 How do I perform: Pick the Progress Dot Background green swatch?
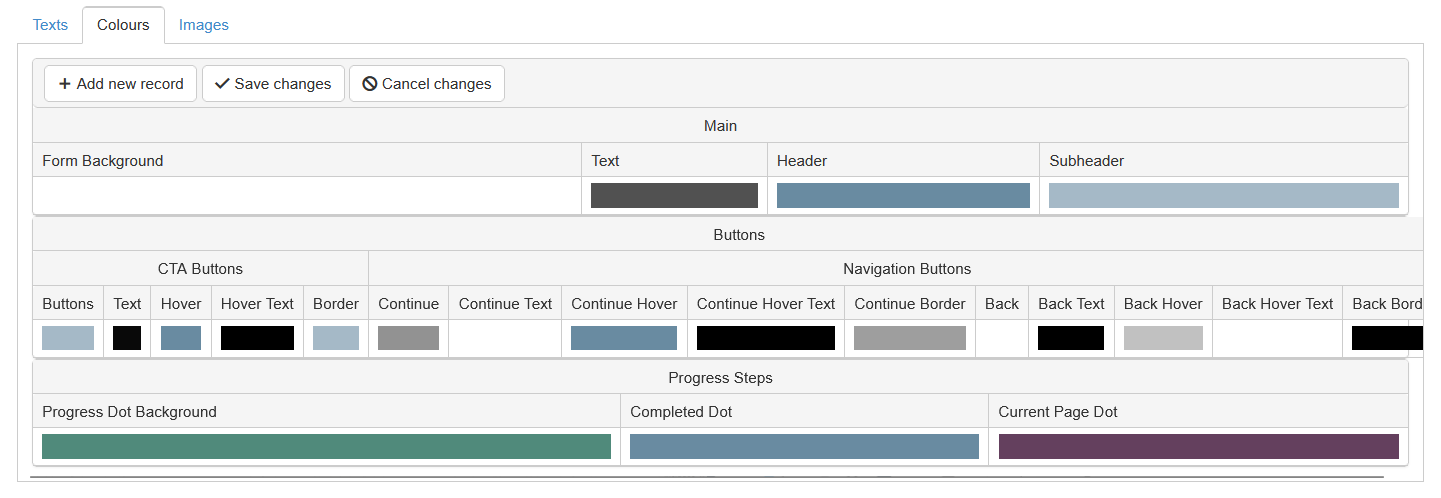tap(326, 447)
